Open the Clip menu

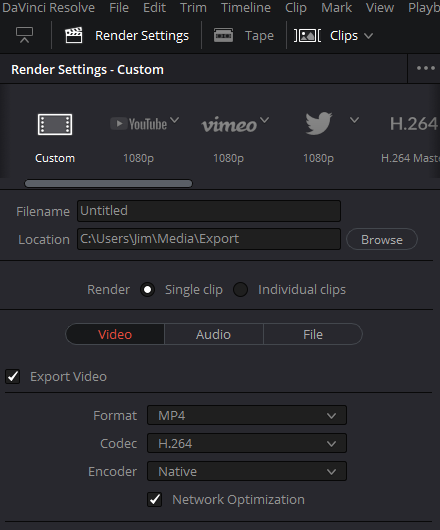[x=296, y=7]
